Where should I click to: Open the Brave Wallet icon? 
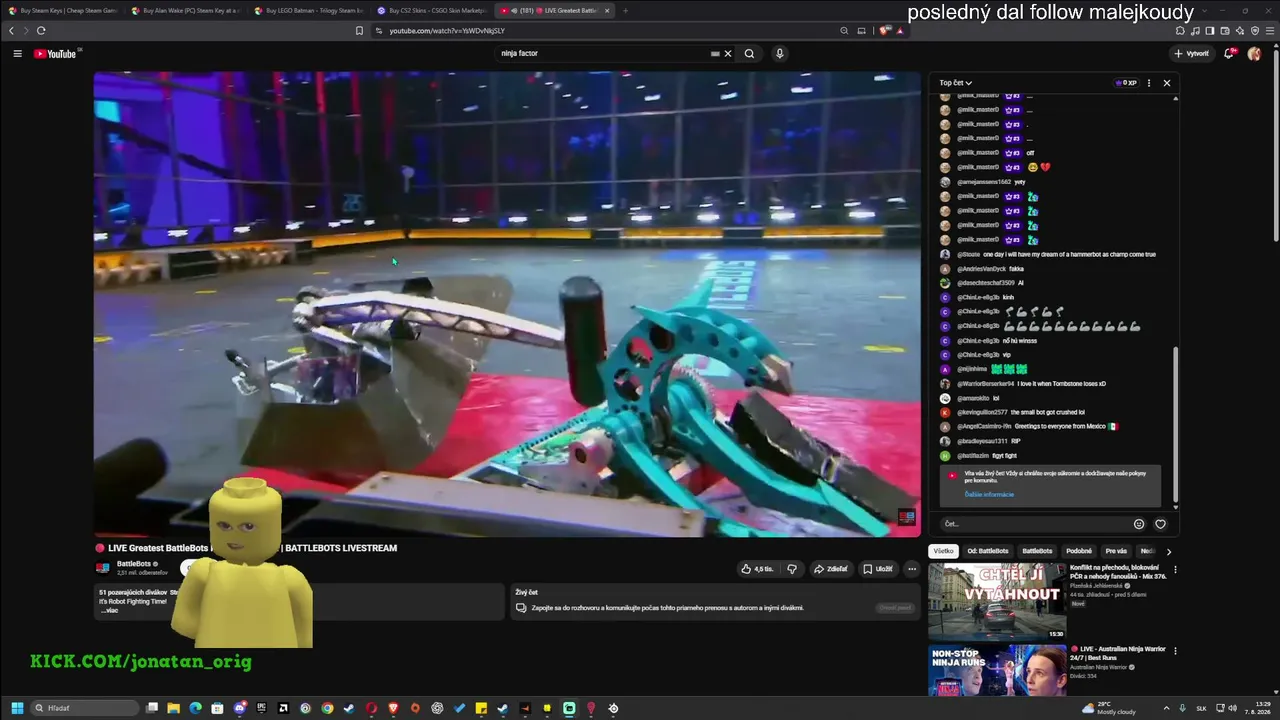coord(1225,31)
